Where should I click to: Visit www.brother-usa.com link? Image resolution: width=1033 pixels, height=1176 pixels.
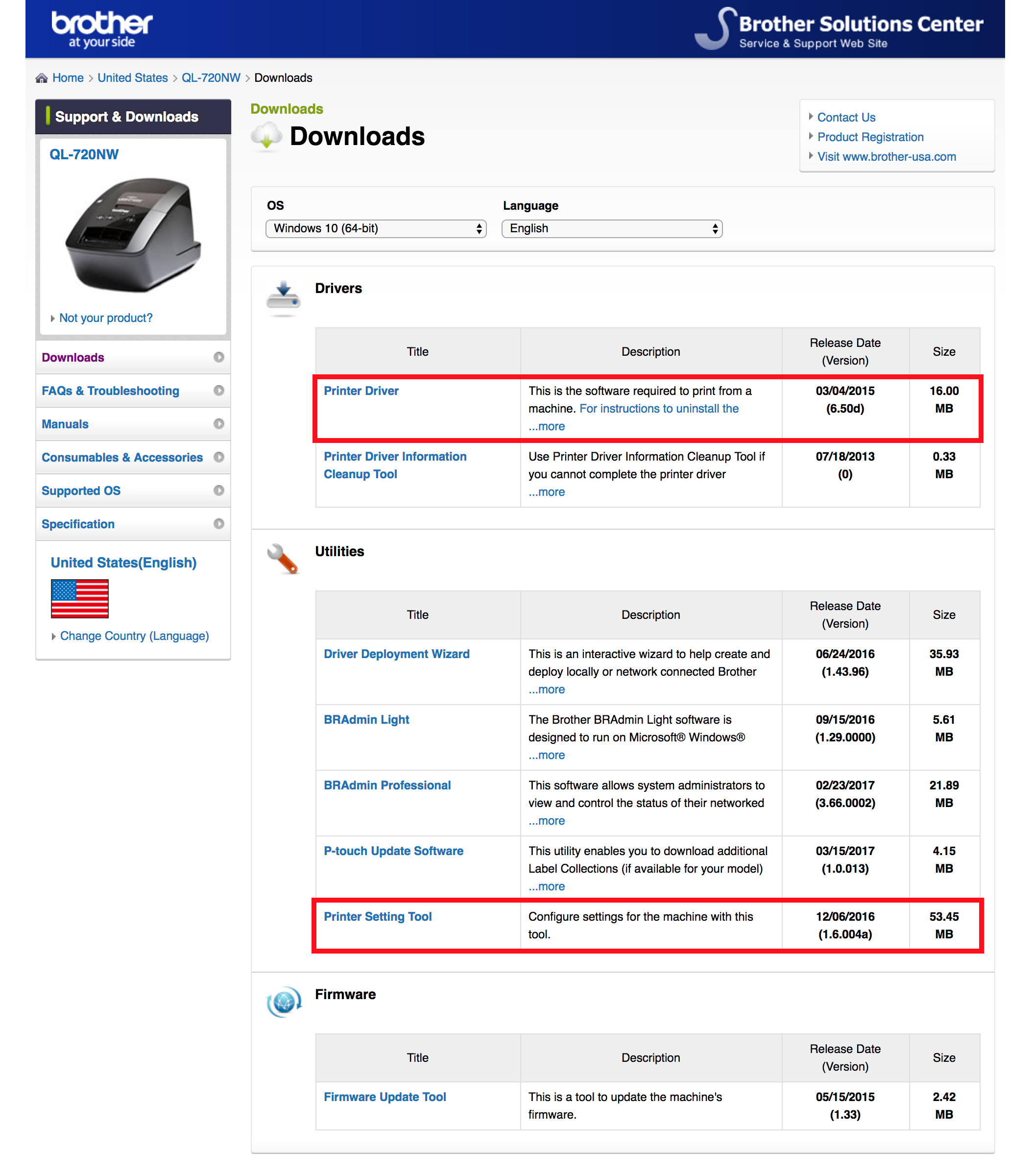tap(887, 156)
